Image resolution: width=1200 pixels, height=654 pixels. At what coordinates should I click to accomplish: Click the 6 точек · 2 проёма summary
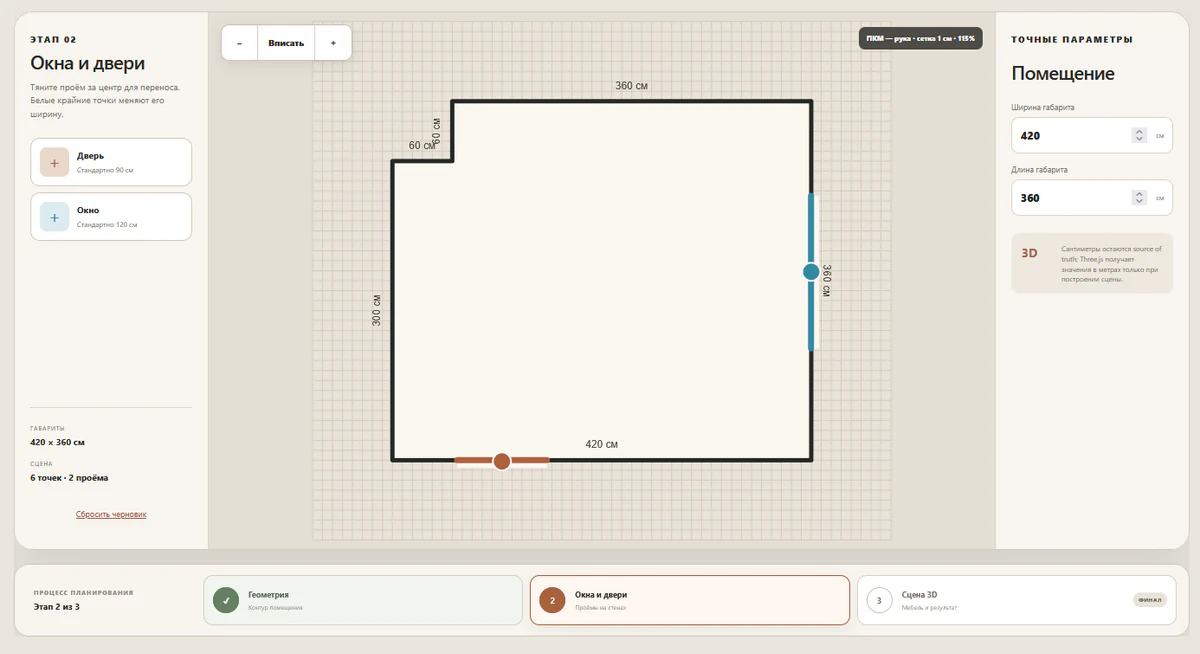point(69,478)
